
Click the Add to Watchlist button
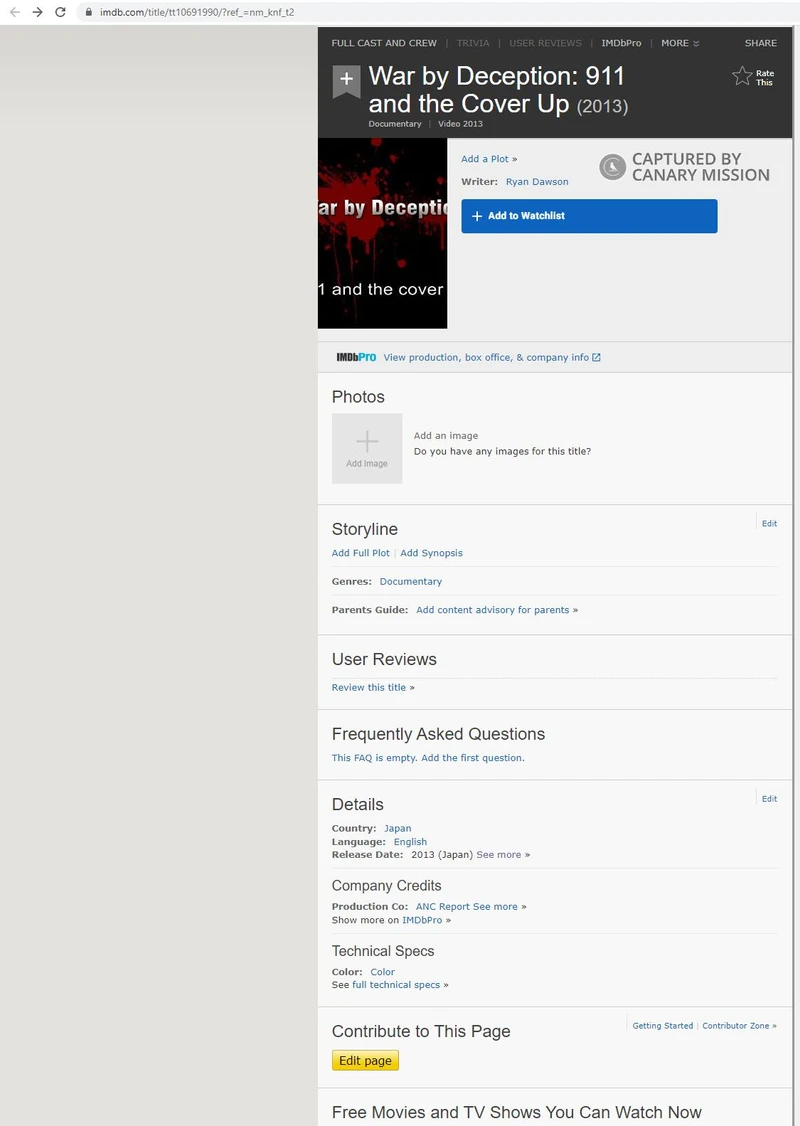(589, 216)
